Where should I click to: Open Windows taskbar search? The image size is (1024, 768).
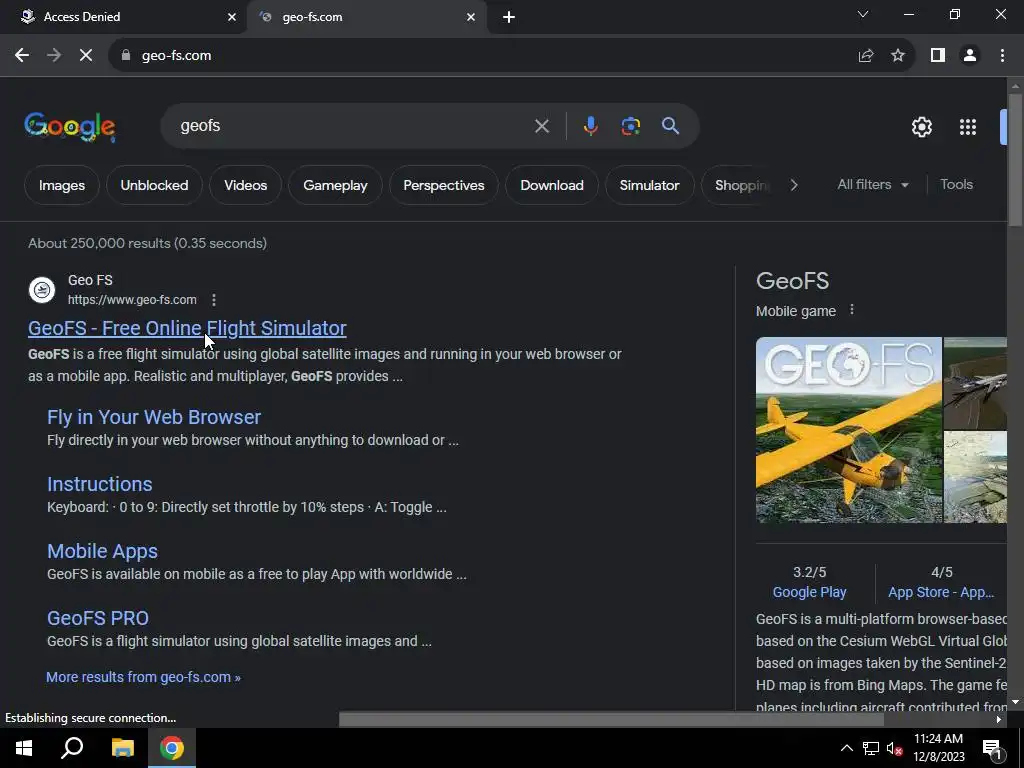[72, 748]
